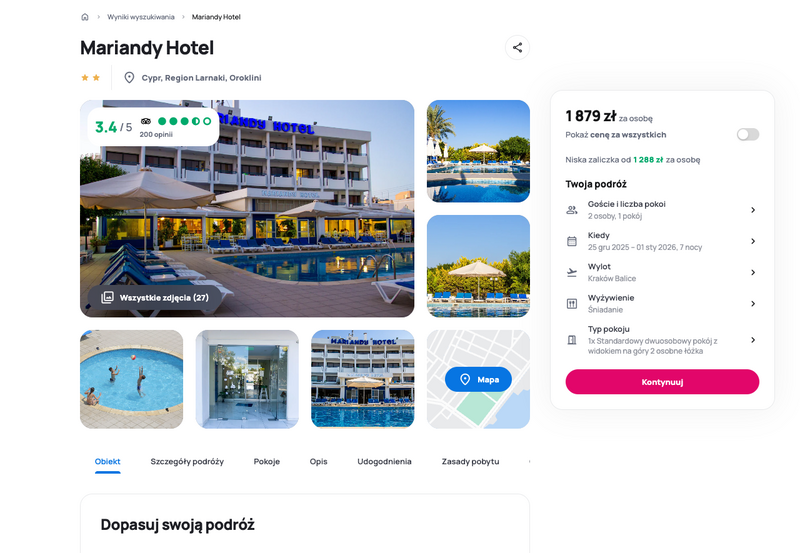Open the Mapa button on map thumbnail

478,379
